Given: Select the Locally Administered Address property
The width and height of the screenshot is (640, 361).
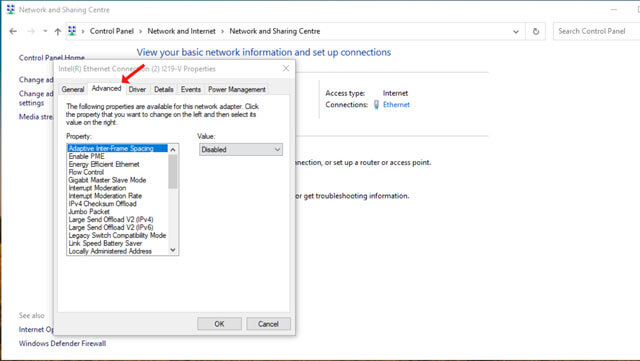Looking at the screenshot, I should 118,251.
